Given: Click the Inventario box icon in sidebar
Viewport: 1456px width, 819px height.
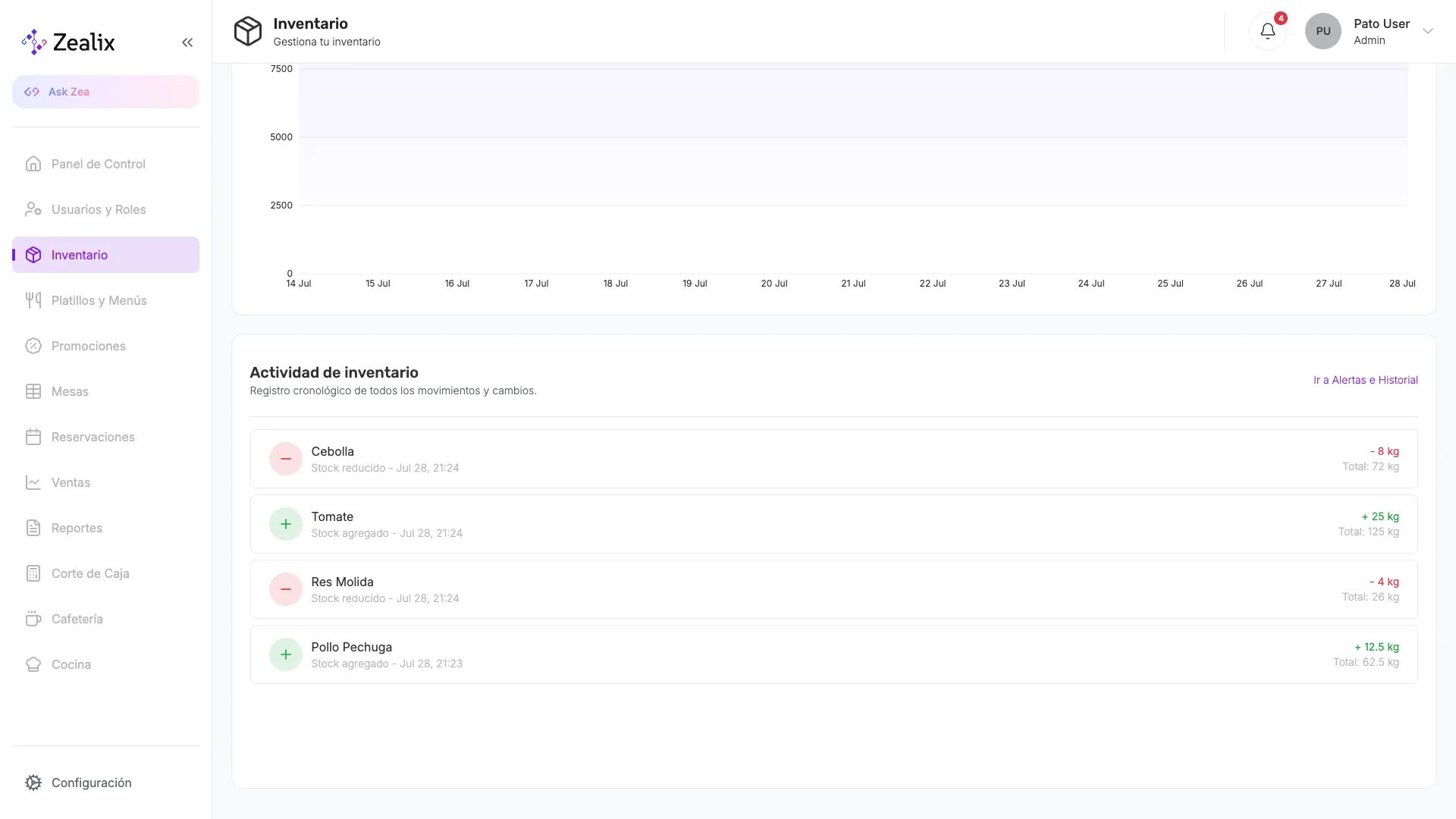Looking at the screenshot, I should (x=33, y=255).
